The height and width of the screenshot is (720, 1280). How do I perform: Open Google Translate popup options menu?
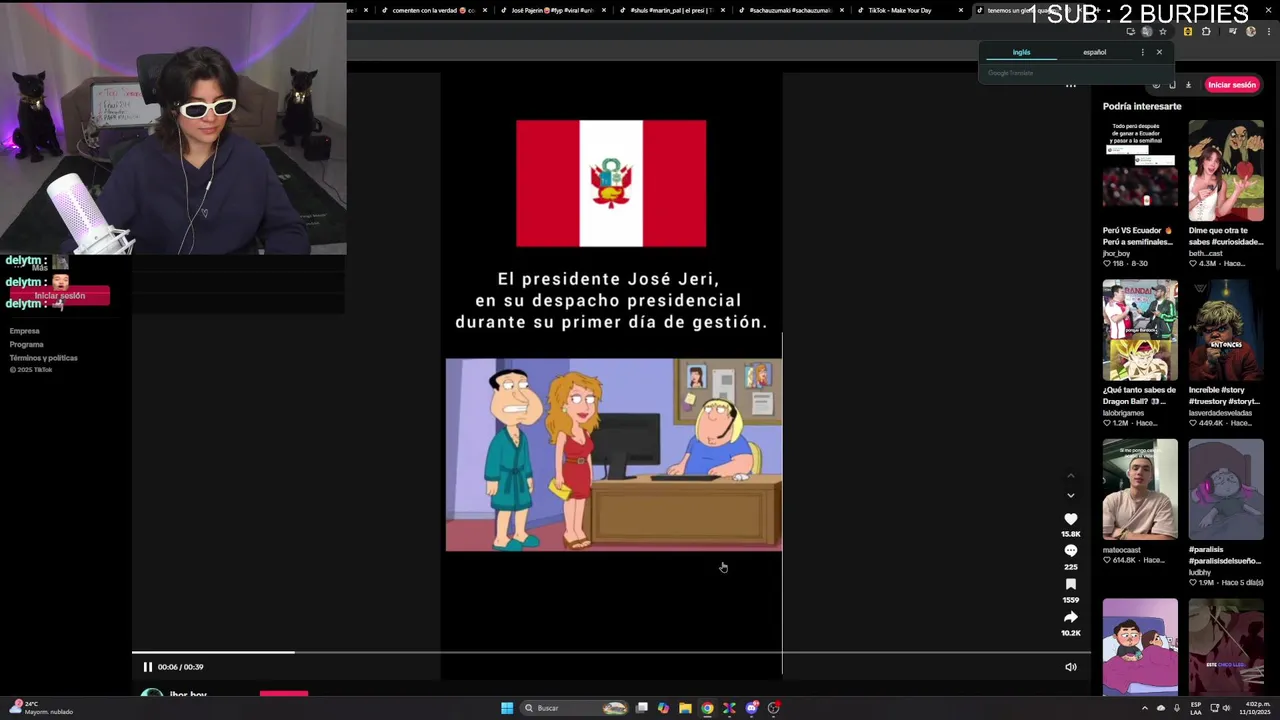1142,52
